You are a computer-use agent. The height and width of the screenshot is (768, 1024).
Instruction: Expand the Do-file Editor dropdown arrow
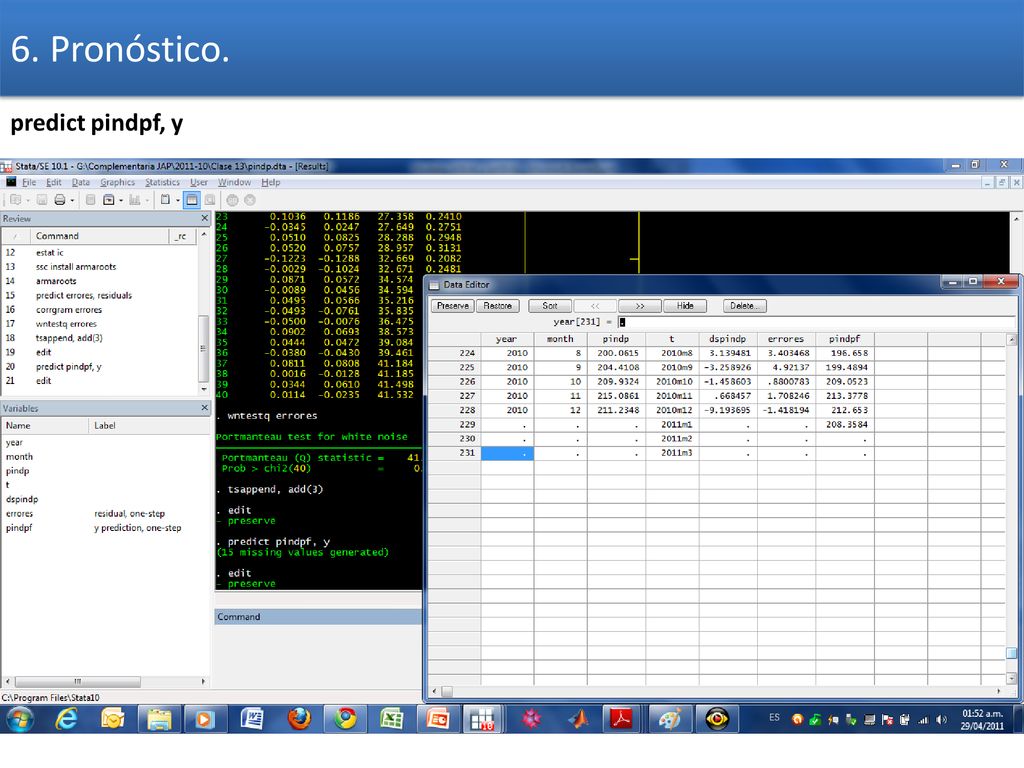point(178,200)
